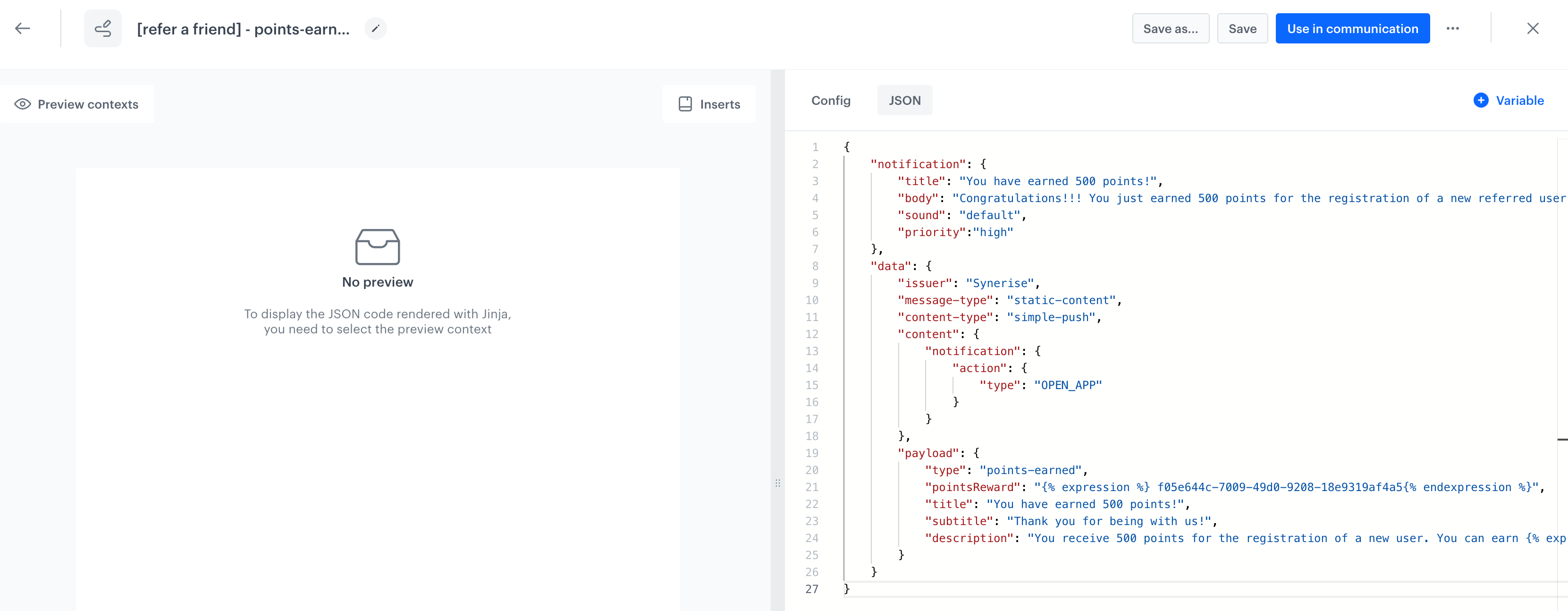This screenshot has width=1568, height=611.
Task: Select the JSON tab
Action: pos(904,100)
